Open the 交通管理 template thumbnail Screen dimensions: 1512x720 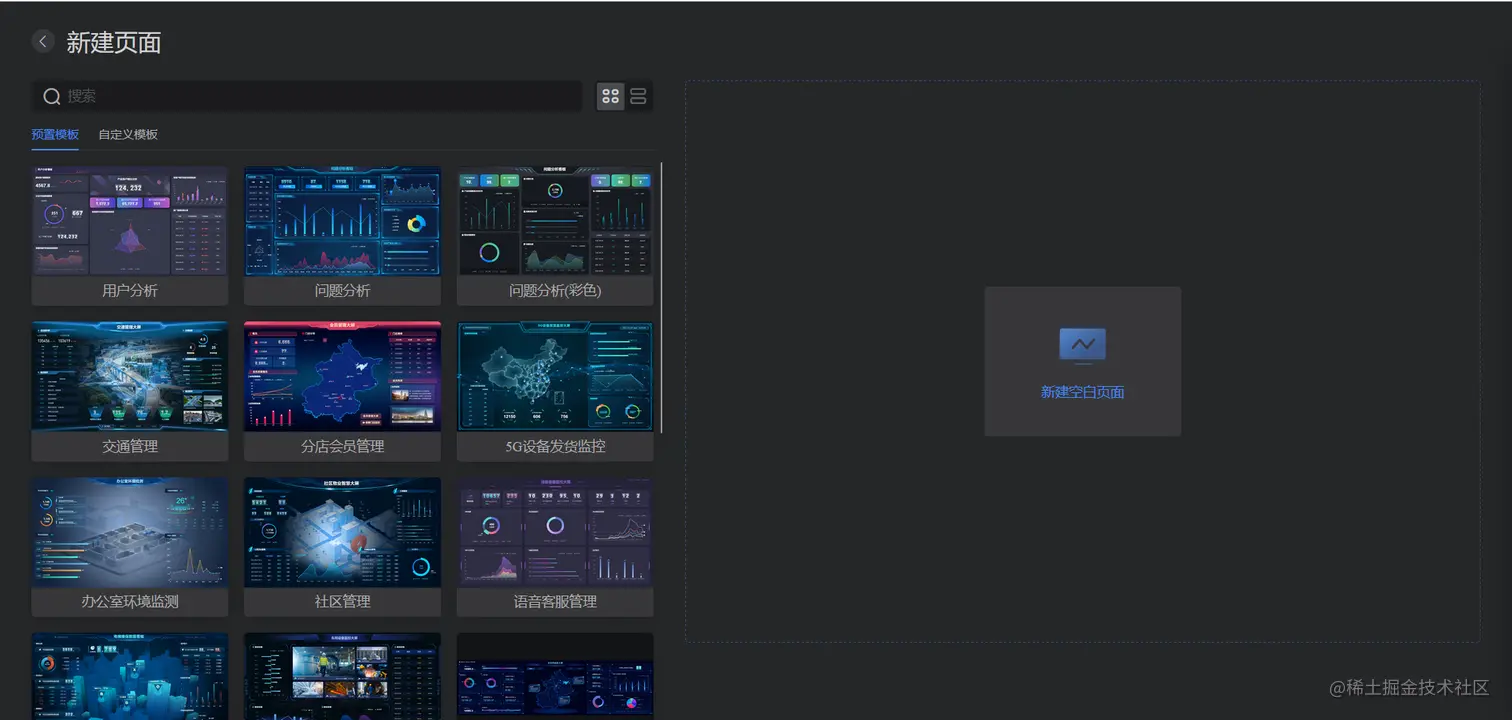(130, 377)
